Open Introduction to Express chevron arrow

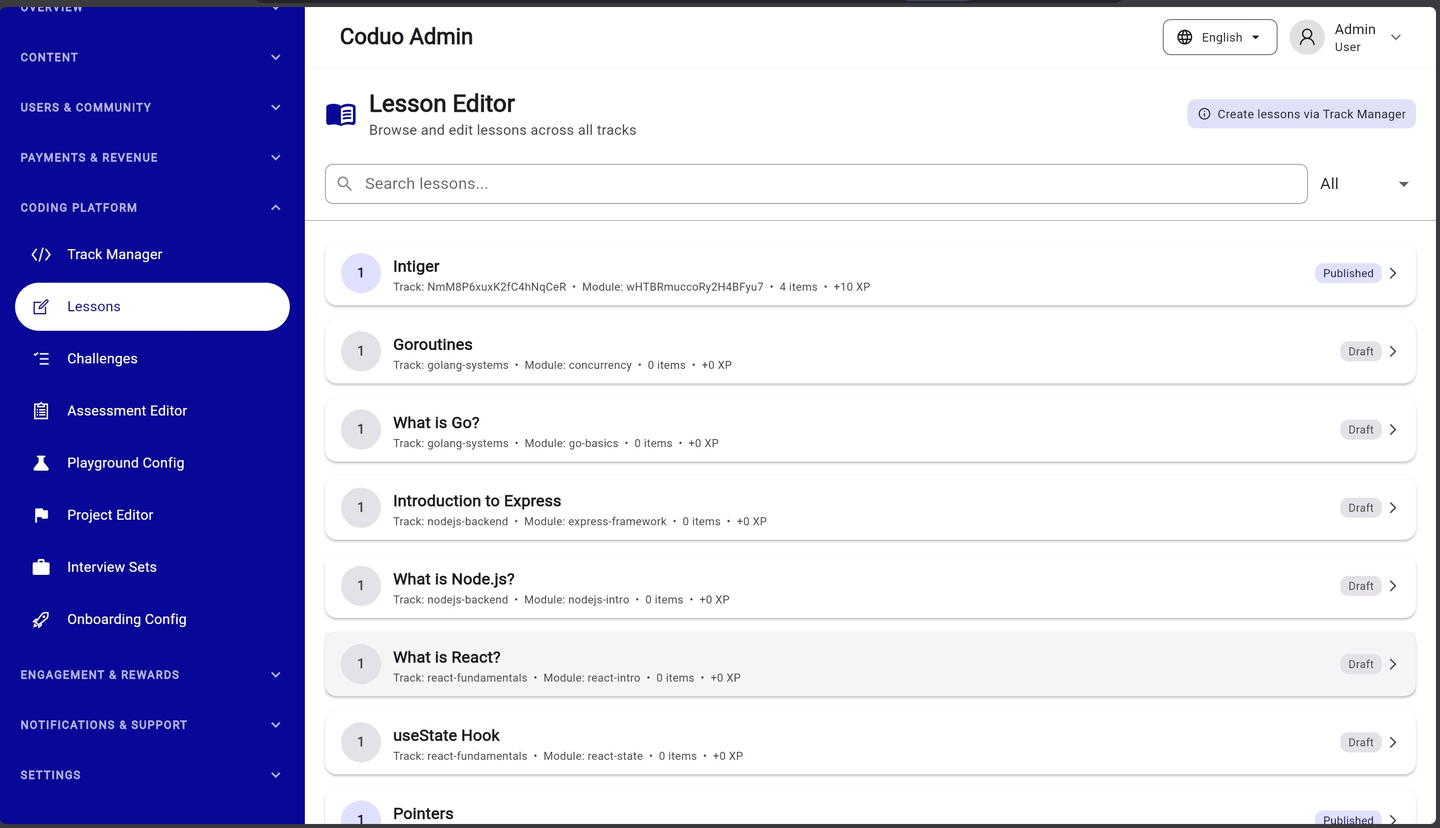pos(1394,508)
